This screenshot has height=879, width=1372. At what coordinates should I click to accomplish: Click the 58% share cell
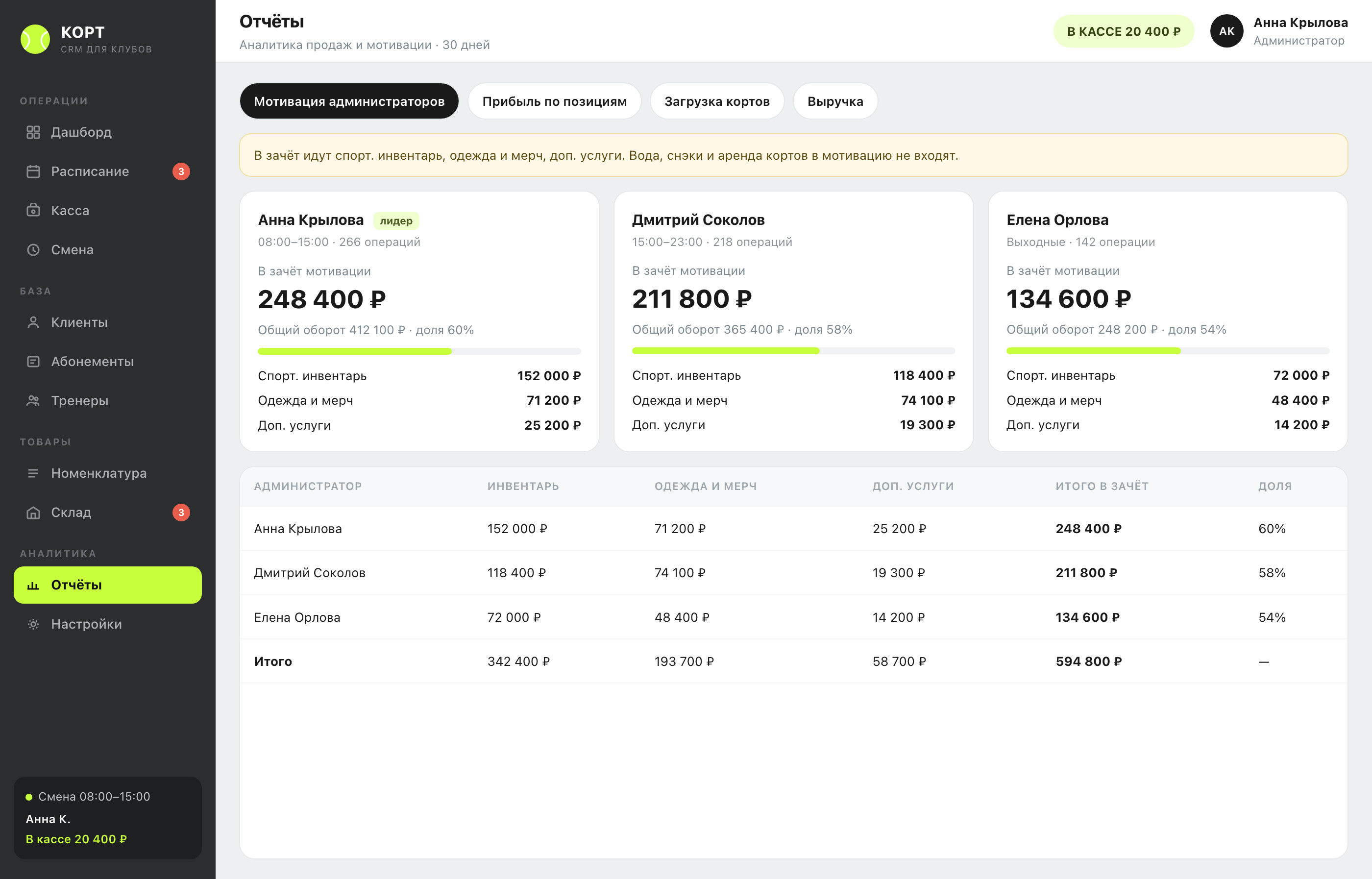click(x=1272, y=572)
